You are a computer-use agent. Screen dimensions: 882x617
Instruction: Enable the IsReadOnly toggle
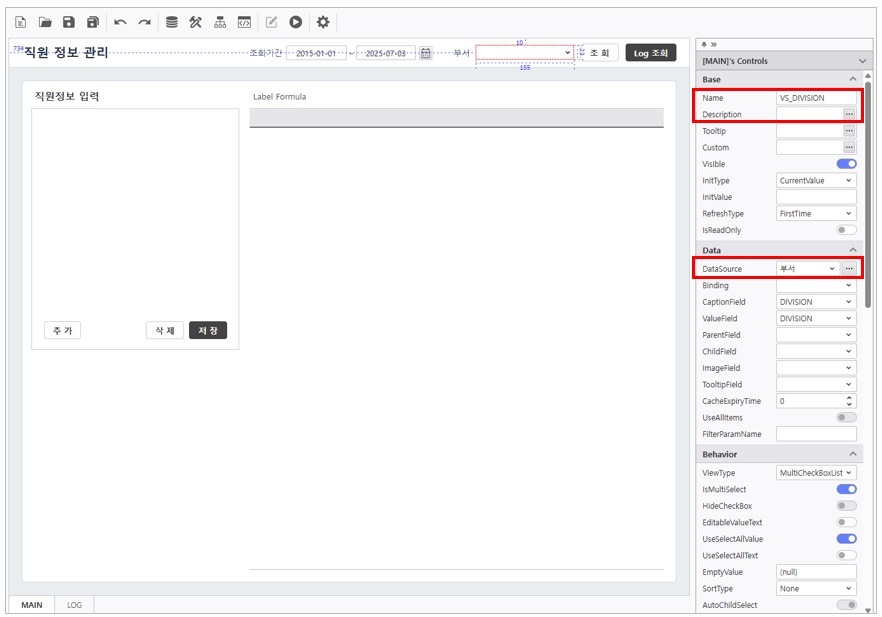[846, 230]
